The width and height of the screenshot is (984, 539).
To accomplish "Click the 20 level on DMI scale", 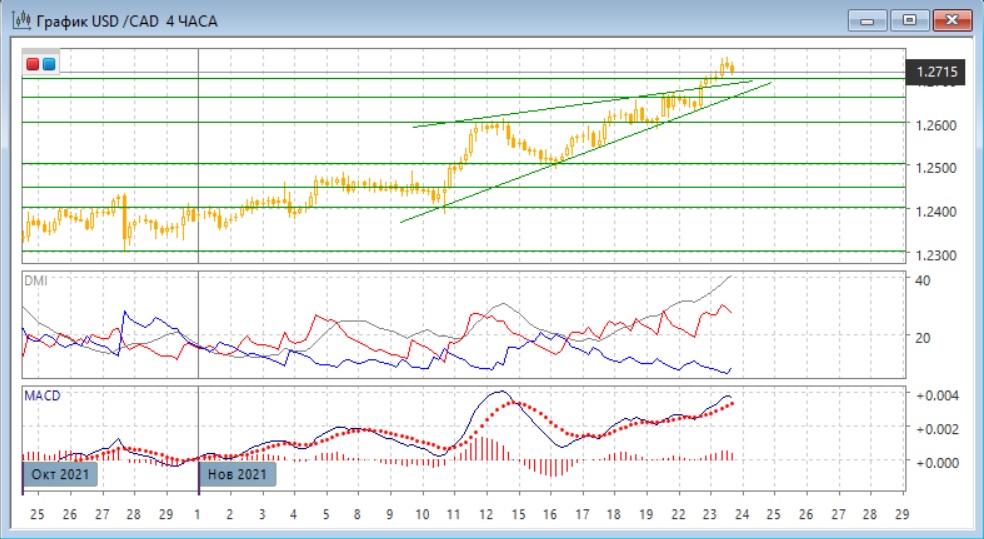I will tap(922, 338).
